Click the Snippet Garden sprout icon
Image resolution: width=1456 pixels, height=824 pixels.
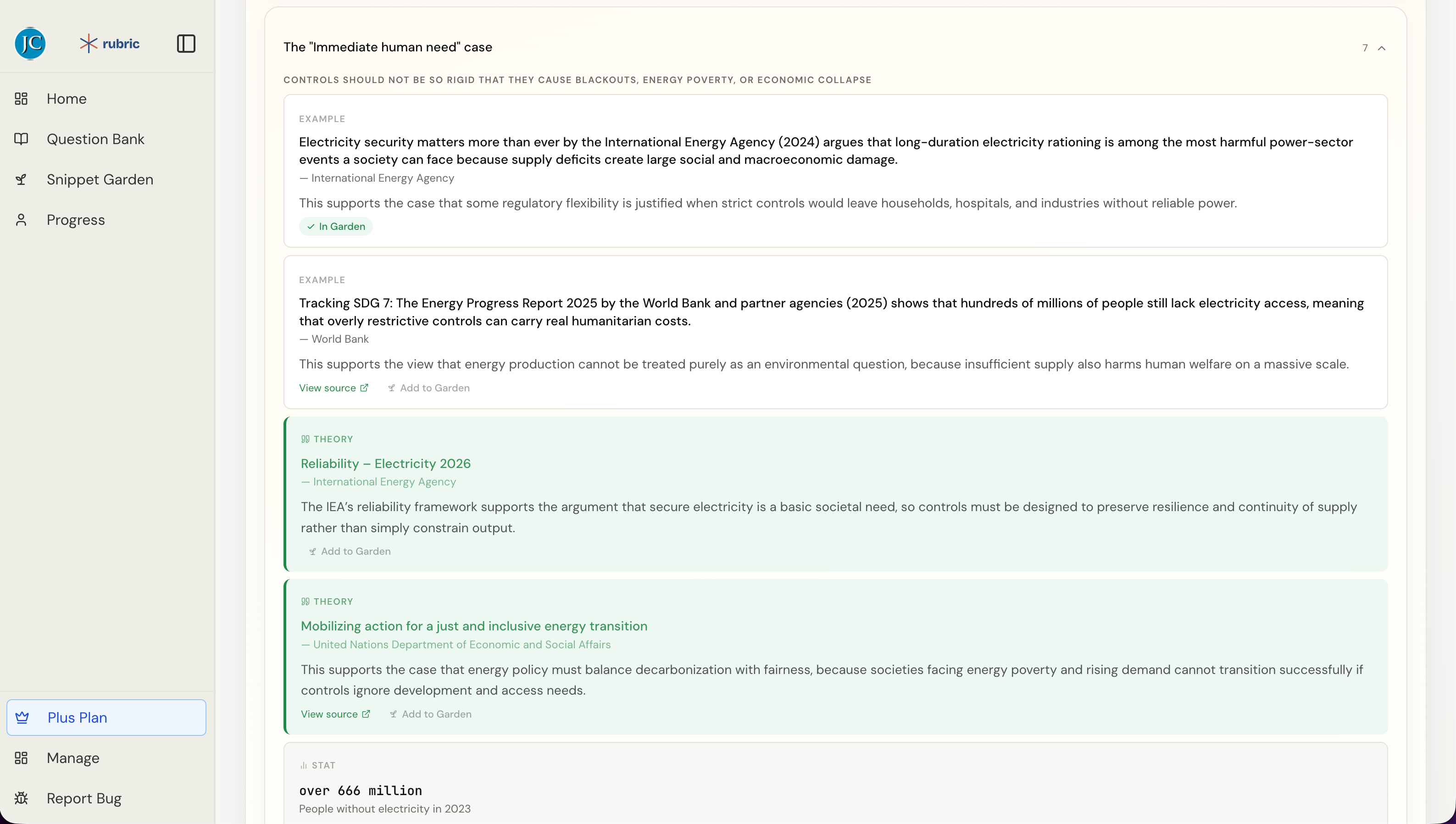[21, 179]
